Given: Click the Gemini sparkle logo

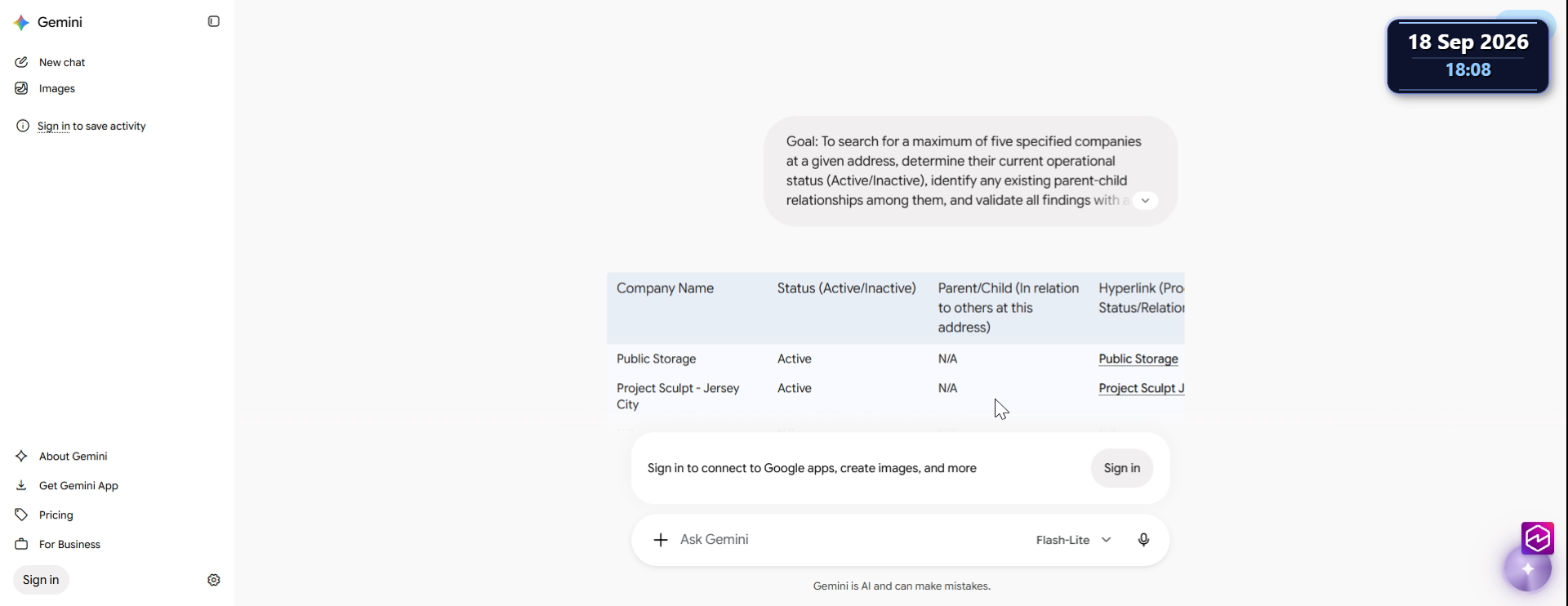Looking at the screenshot, I should [22, 23].
